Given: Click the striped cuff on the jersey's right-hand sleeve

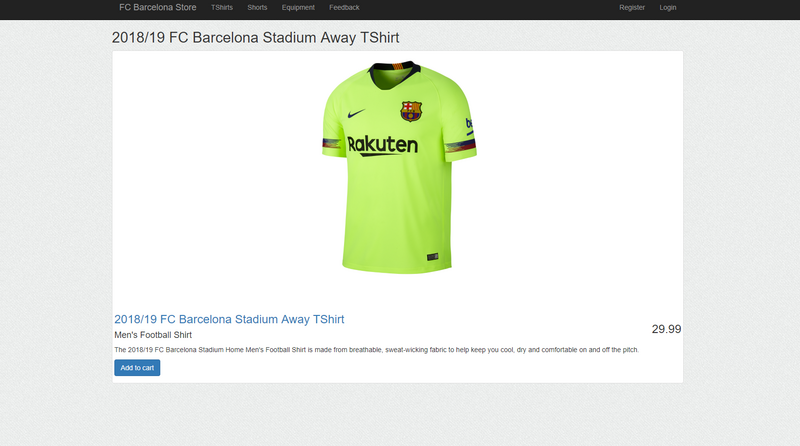Looking at the screenshot, I should pyautogui.click(x=460, y=145).
